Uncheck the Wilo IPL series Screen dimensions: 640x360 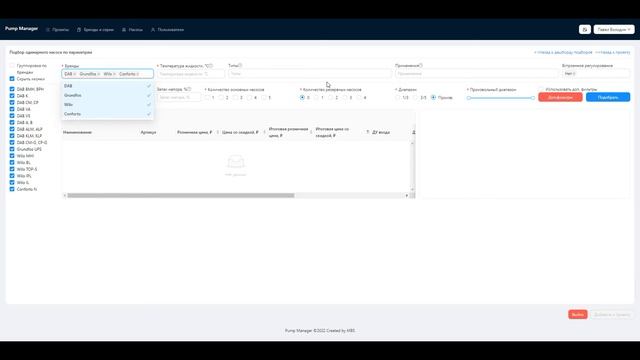[x=12, y=176]
